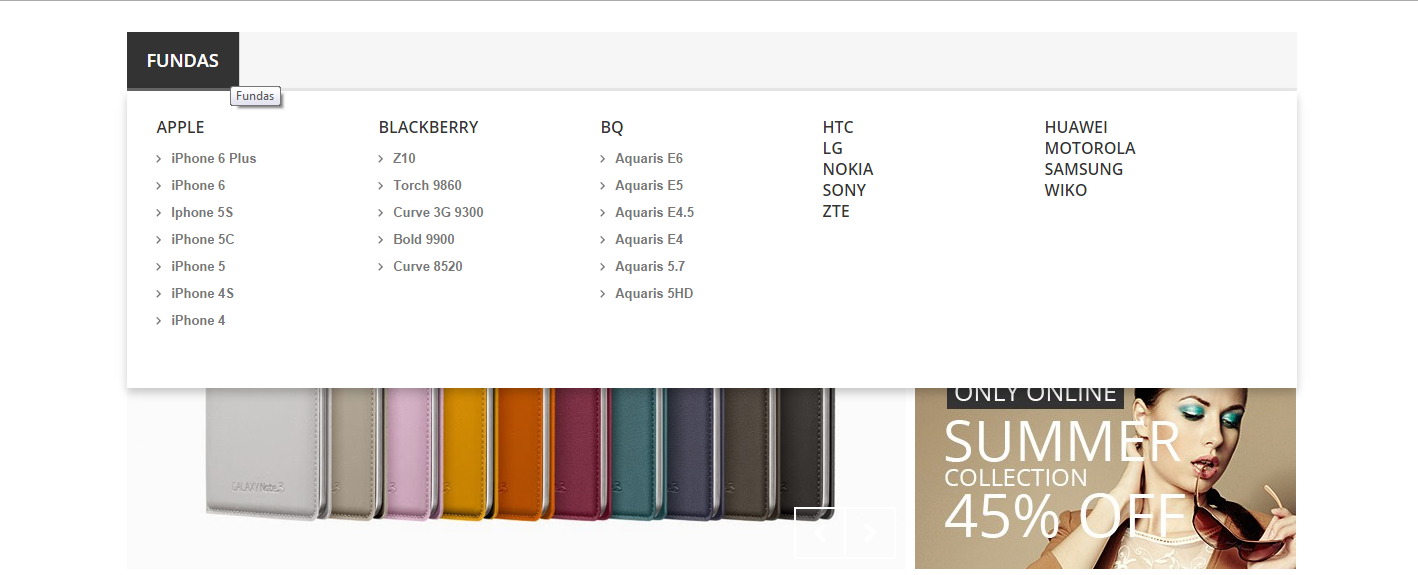
Task: Select the SONY brand link
Action: (845, 190)
